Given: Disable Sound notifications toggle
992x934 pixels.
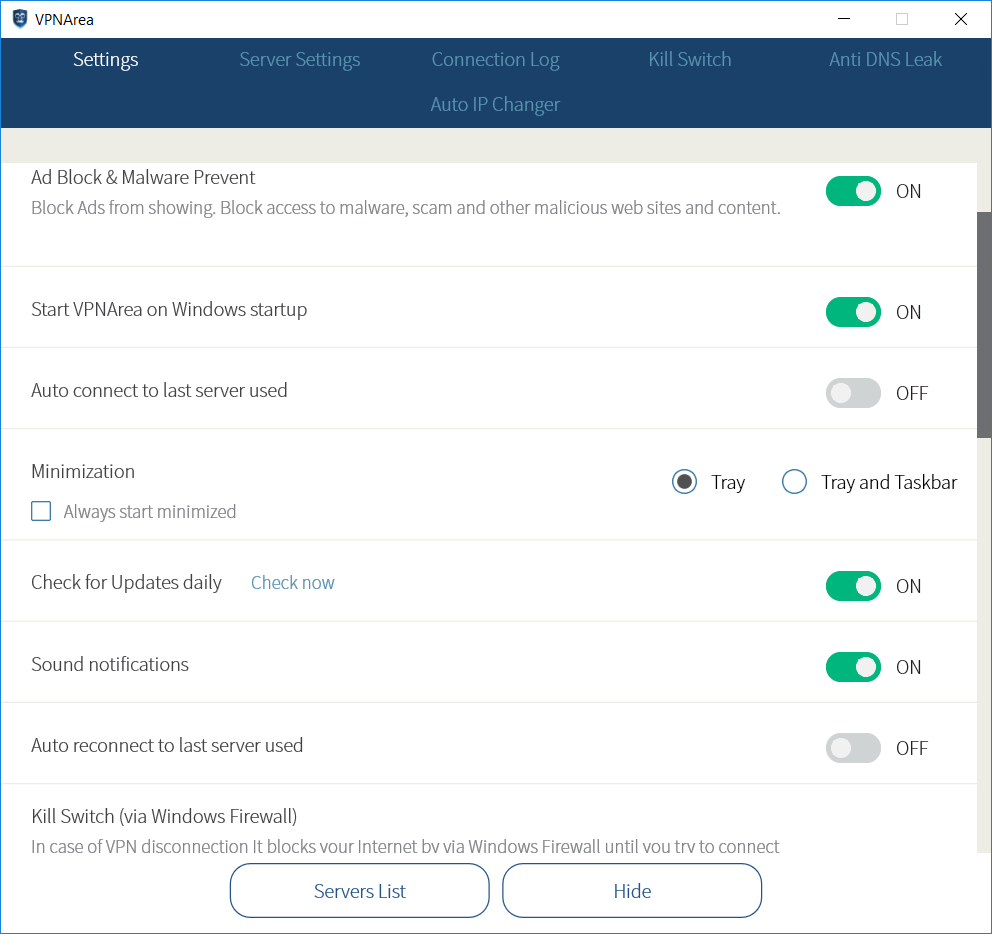Looking at the screenshot, I should (x=853, y=667).
